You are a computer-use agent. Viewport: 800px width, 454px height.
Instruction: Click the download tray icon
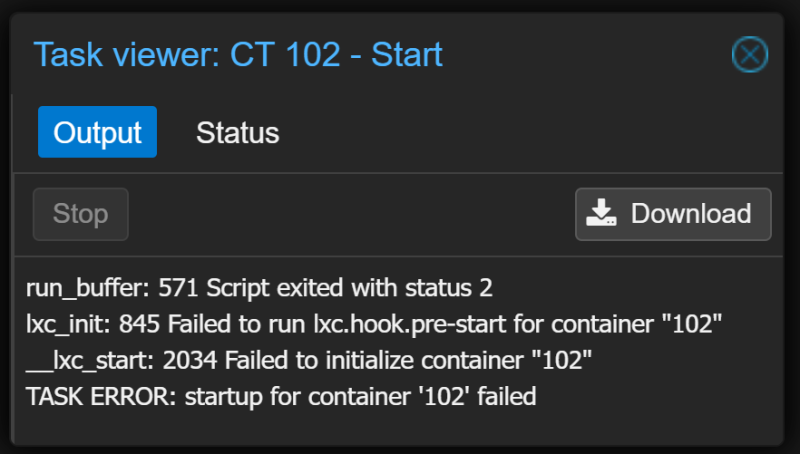click(601, 213)
